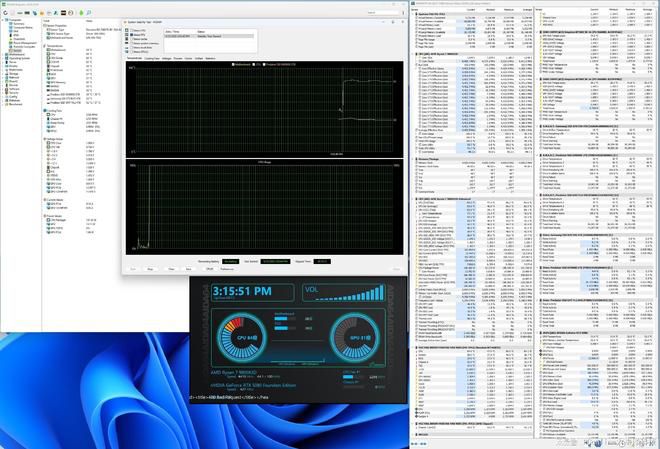
Task: Enable the Stress GPU(s) checkbox
Action: (x=132, y=52)
